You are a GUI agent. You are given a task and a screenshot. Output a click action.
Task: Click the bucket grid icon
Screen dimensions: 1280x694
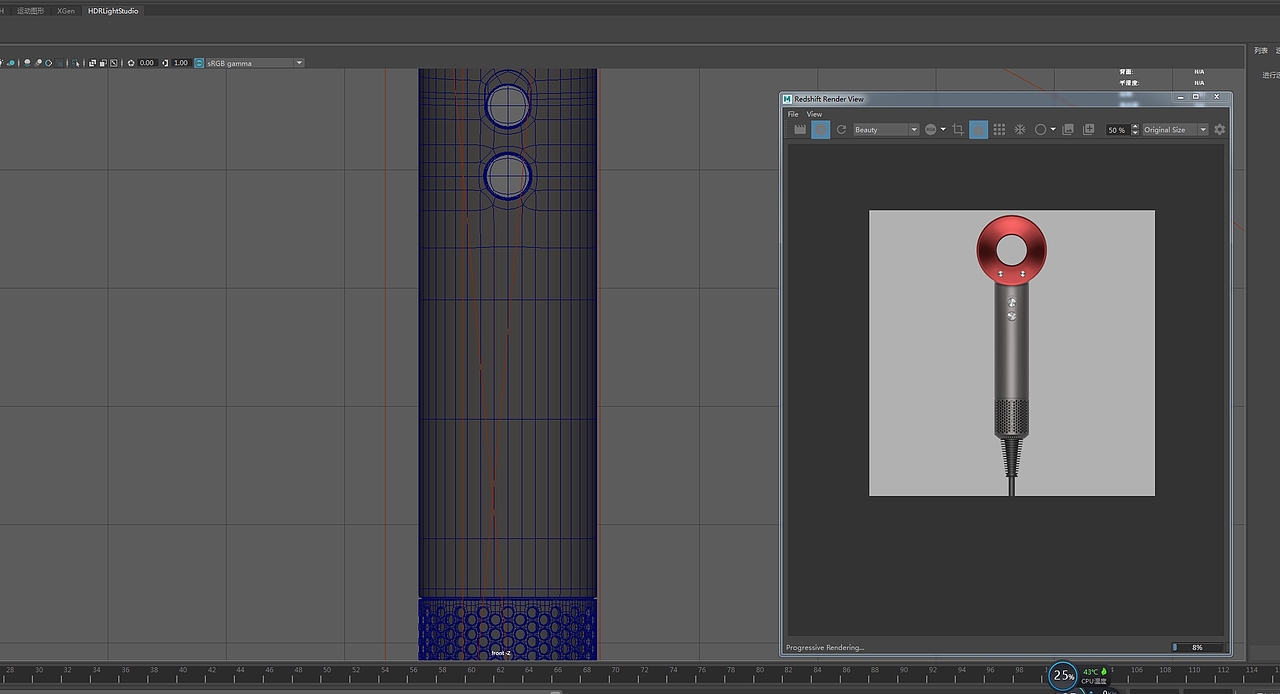pyautogui.click(x=999, y=130)
